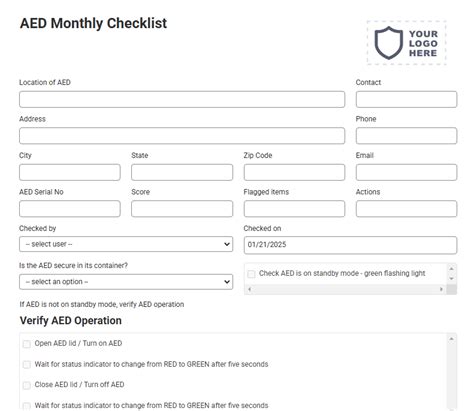Tick Open AED lid / Turn on AED
The image size is (474, 411).
click(27, 344)
